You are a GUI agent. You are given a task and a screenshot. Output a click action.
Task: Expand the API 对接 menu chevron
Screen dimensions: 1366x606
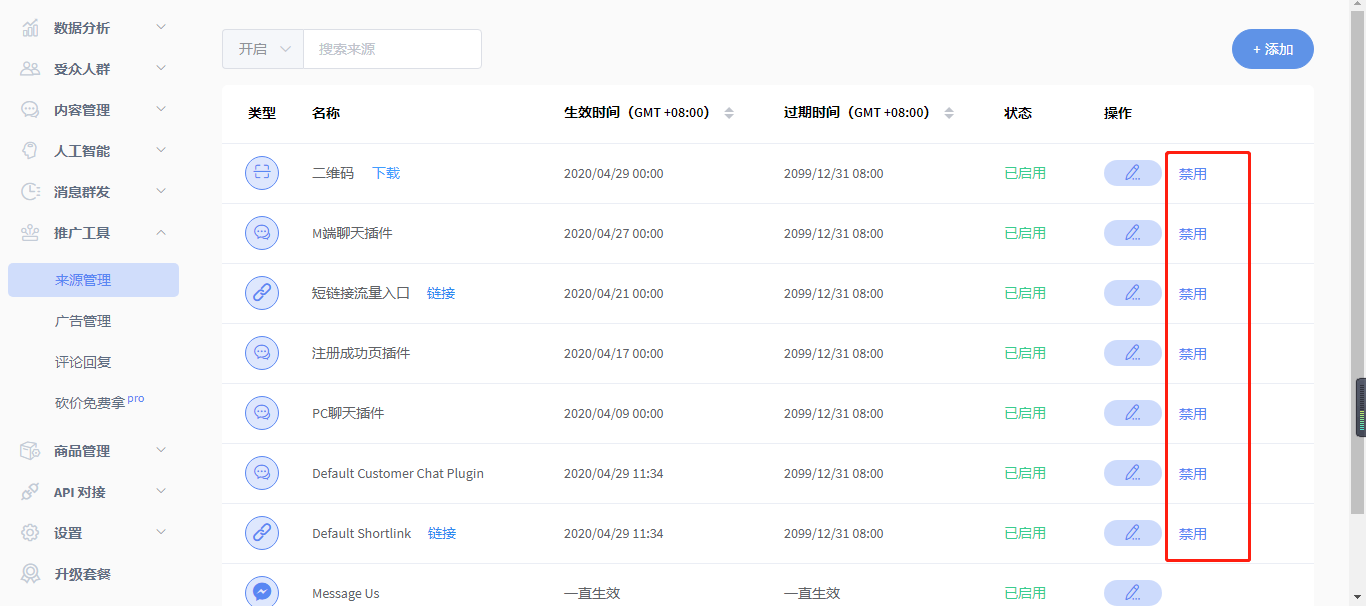[x=161, y=491]
